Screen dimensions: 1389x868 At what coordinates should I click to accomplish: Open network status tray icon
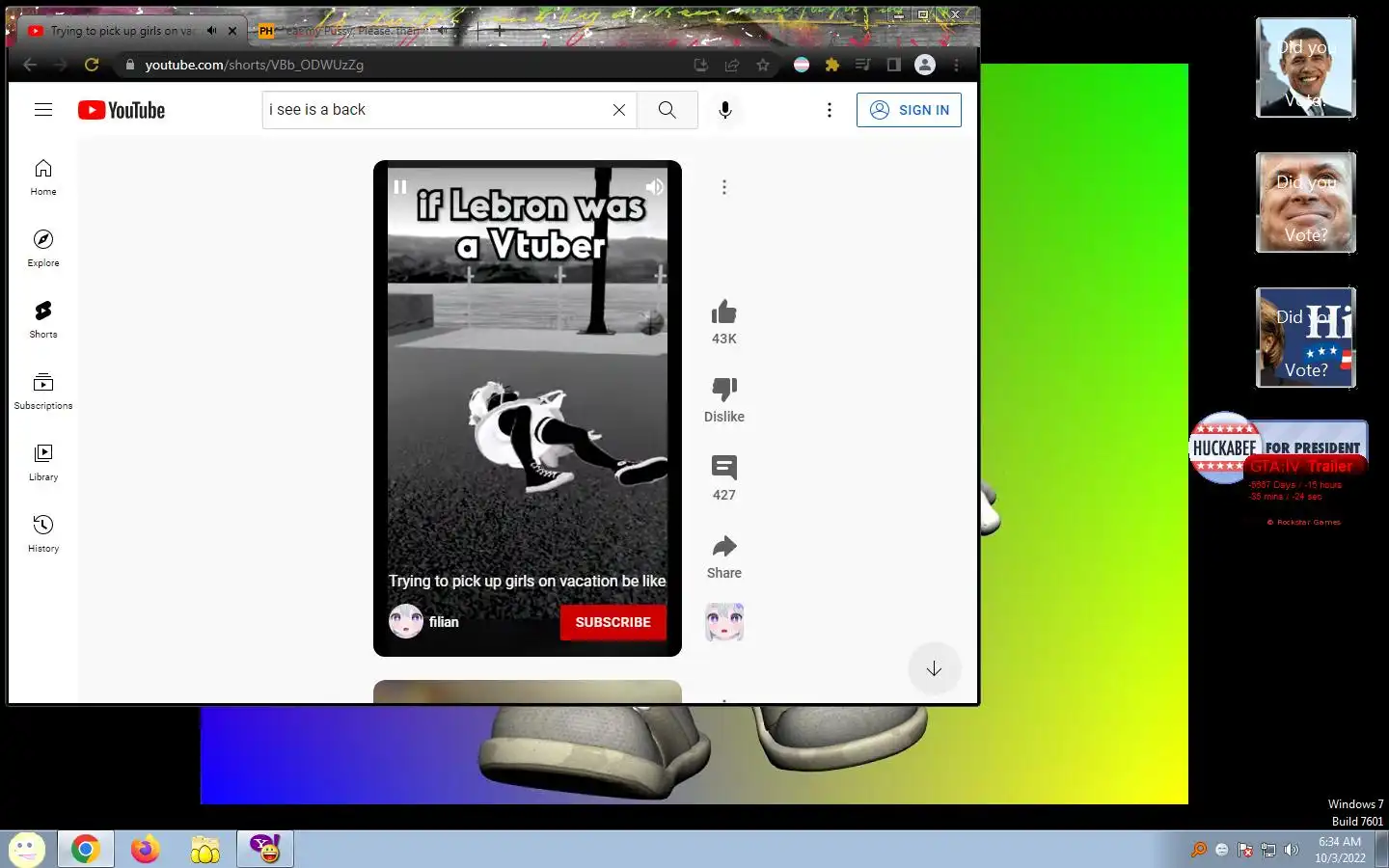coord(1268,850)
